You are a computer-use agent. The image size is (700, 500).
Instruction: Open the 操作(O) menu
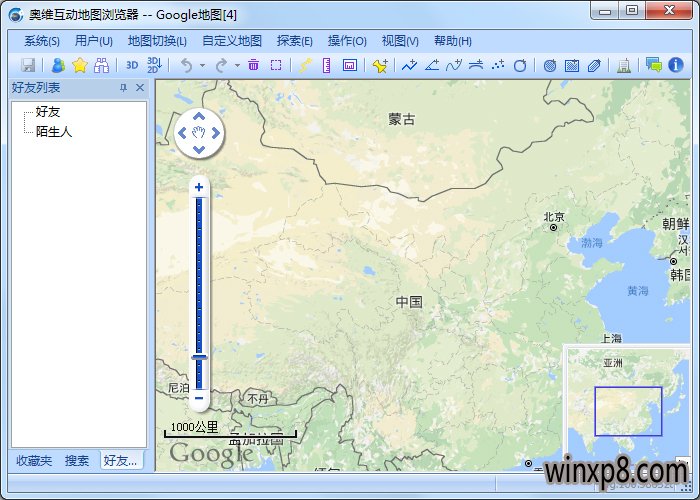pos(347,41)
